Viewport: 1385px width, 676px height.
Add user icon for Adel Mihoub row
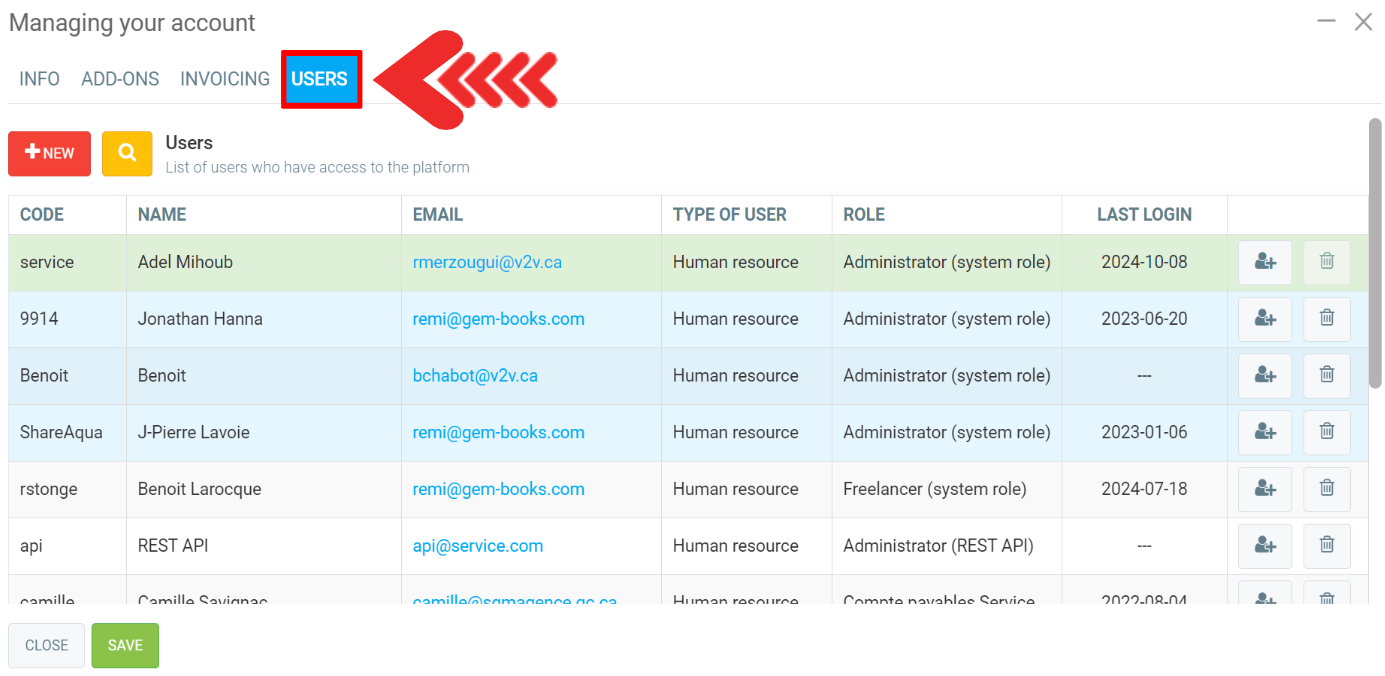(x=1264, y=262)
